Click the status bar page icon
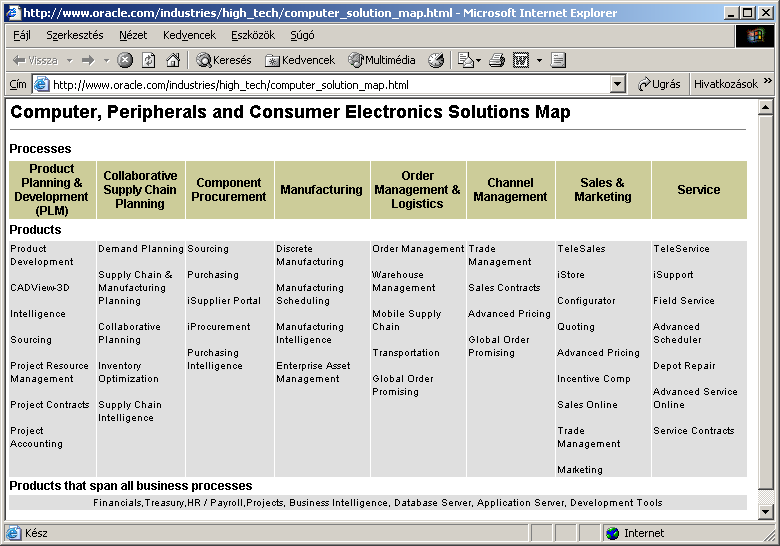Image resolution: width=780 pixels, height=546 pixels. pos(13,533)
